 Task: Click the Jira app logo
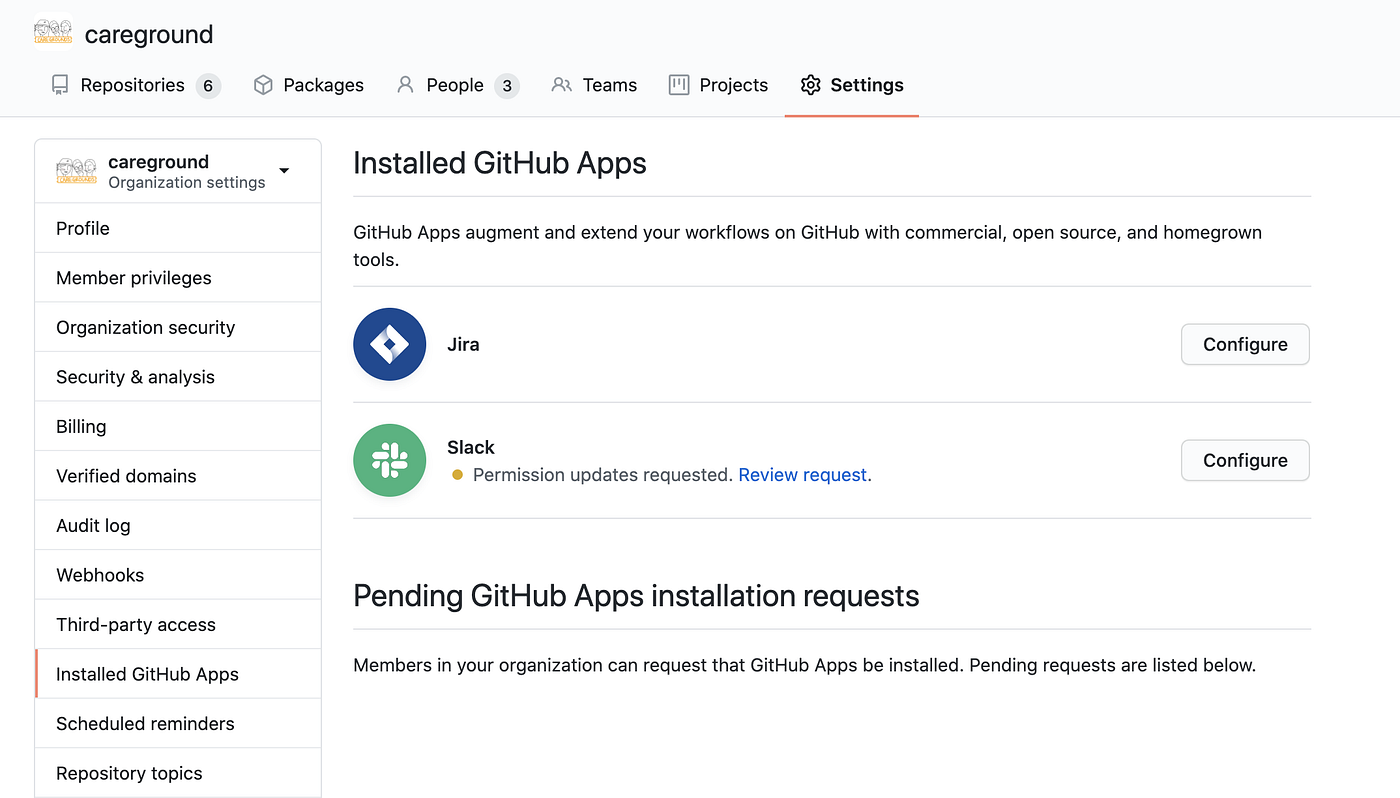pos(390,344)
